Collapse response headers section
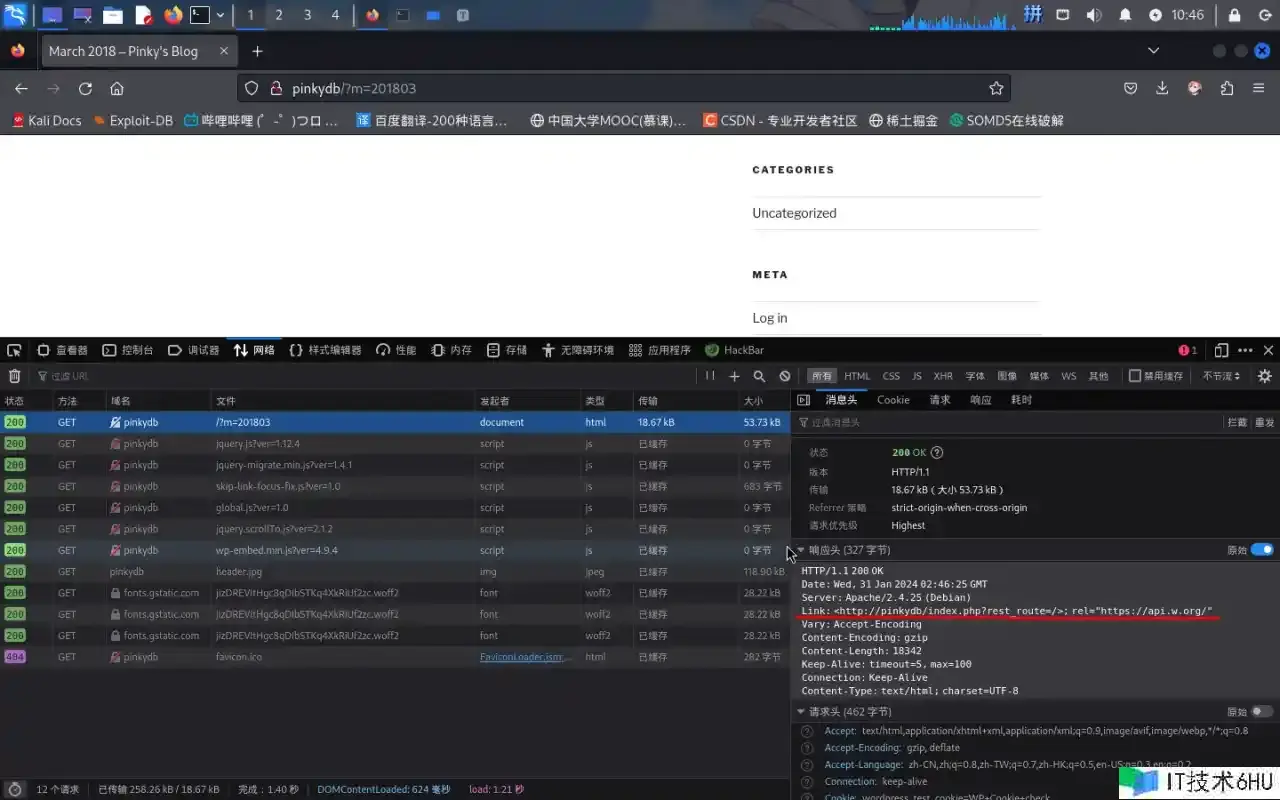1280x800 pixels. (801, 550)
